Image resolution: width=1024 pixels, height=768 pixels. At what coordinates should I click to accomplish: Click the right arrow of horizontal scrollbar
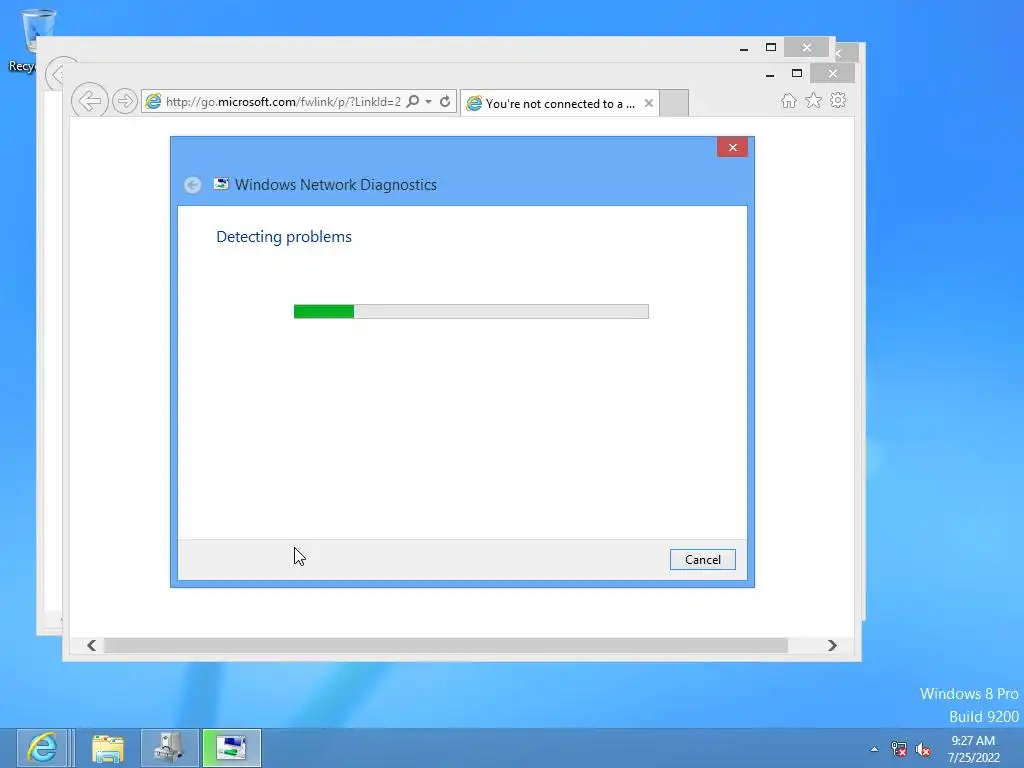coord(832,645)
